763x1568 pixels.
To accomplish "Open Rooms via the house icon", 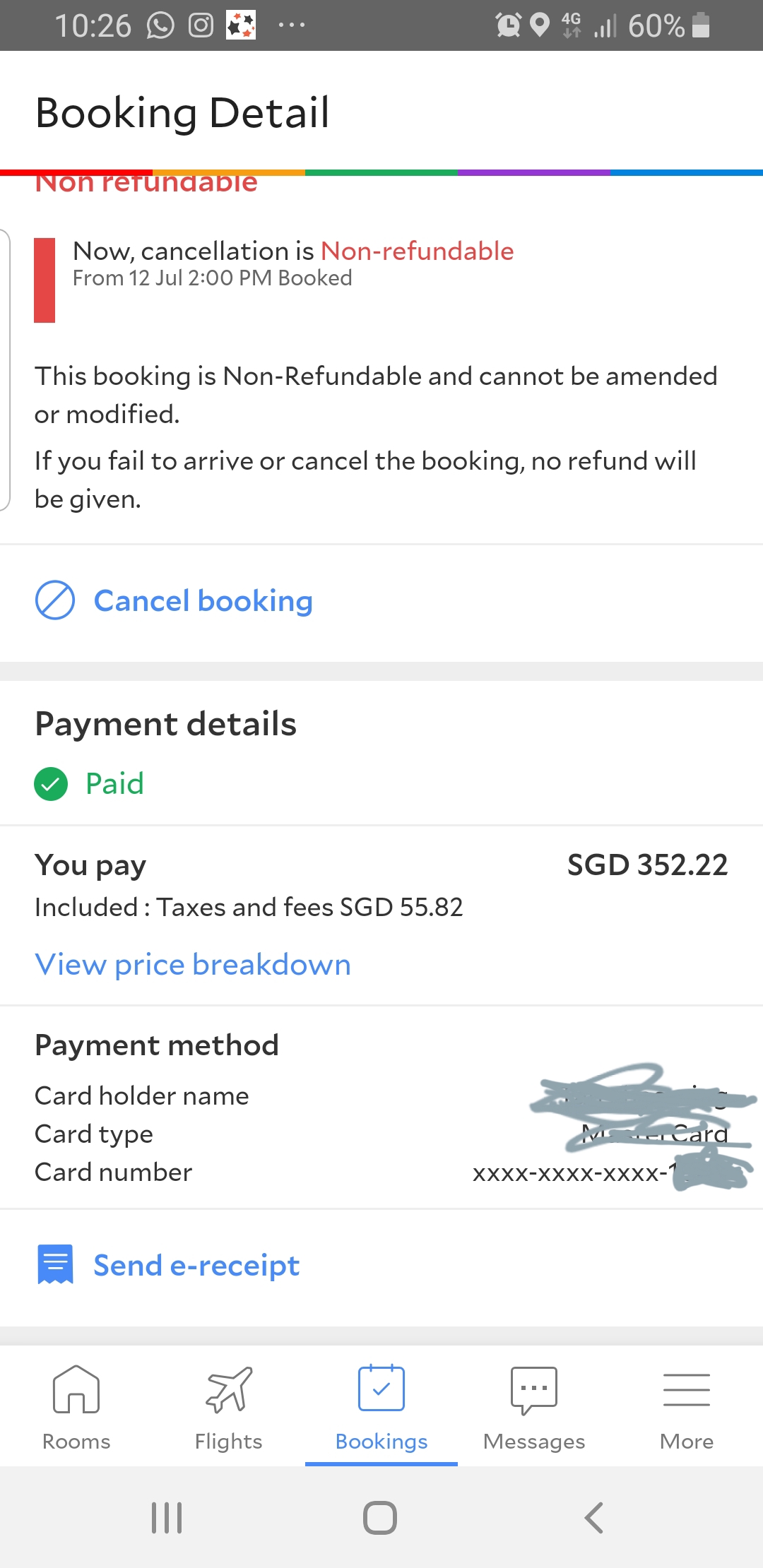I will click(76, 1389).
